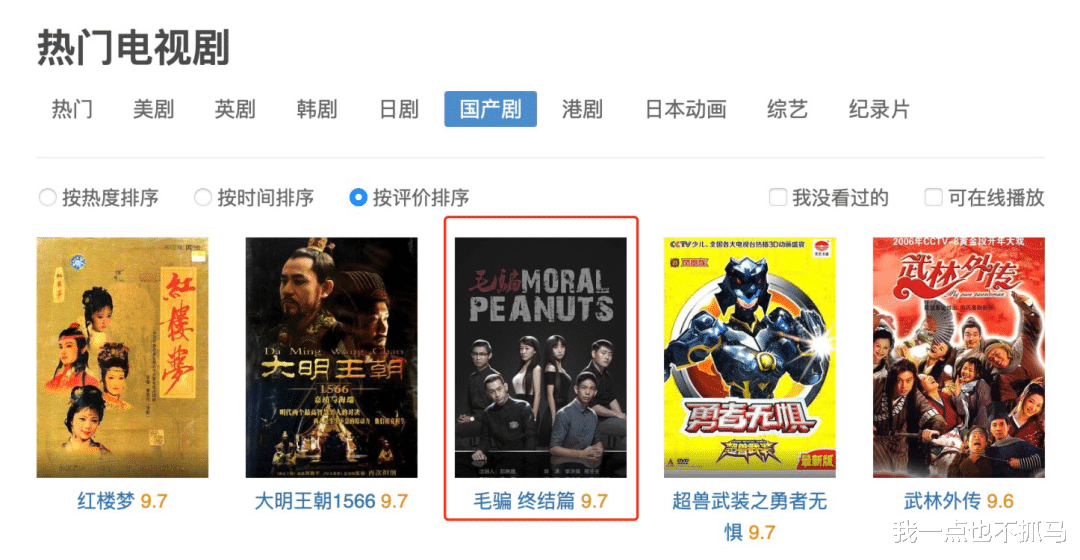Switch to the 纪录片 tab
Screen dimensions: 1080x560
[880, 109]
